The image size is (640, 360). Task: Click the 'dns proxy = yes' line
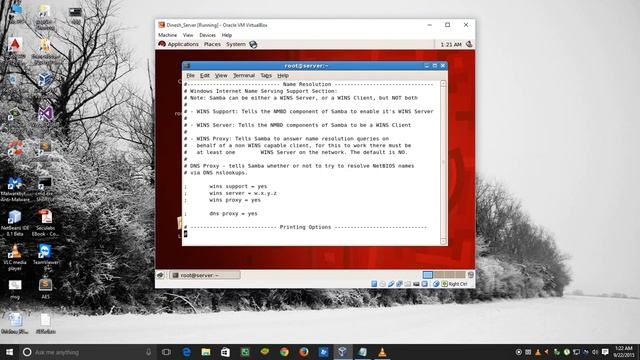233,213
